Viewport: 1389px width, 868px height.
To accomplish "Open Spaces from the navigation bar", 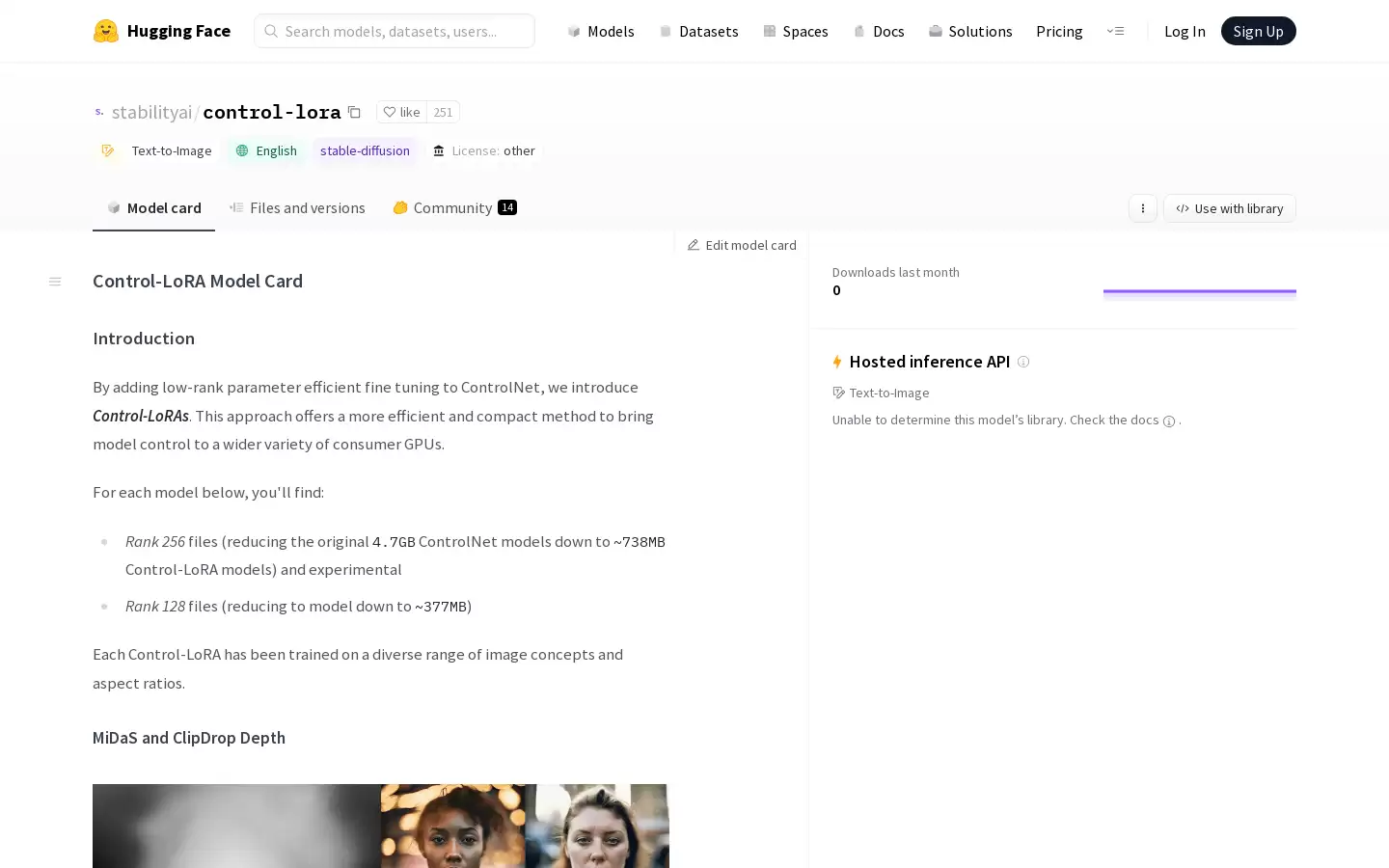I will pyautogui.click(x=796, y=31).
